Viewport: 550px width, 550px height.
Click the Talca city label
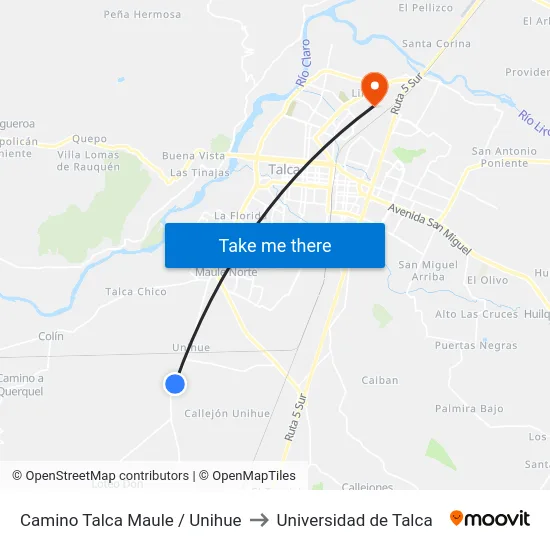[x=284, y=169]
